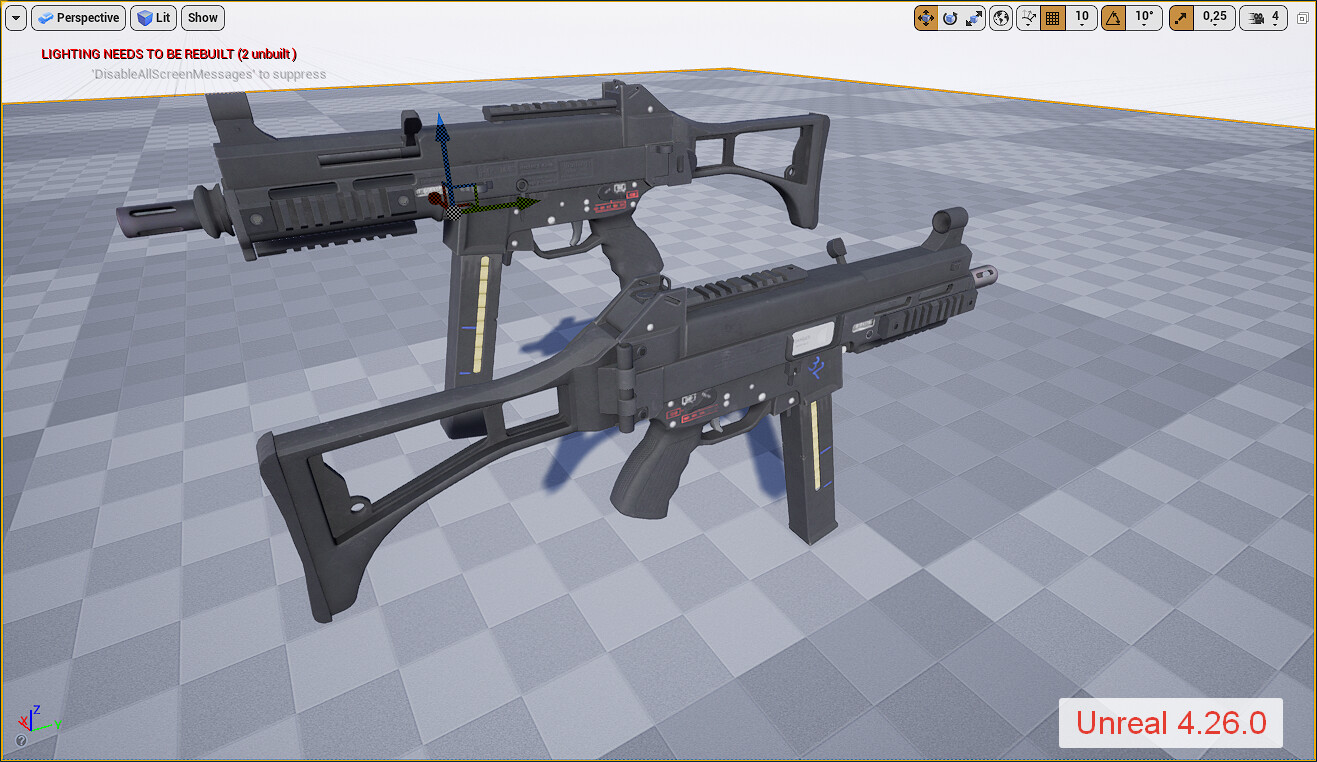Image resolution: width=1317 pixels, height=762 pixels.
Task: Toggle scale snapping
Action: (1182, 17)
